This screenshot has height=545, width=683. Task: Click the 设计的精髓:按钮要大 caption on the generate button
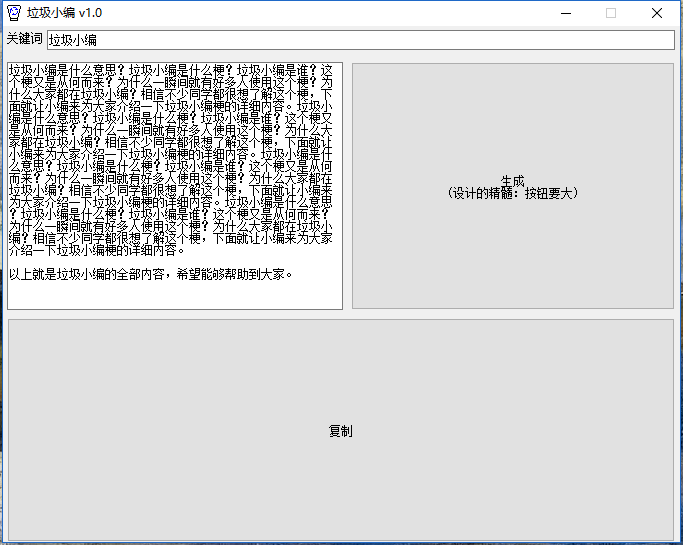(x=512, y=193)
